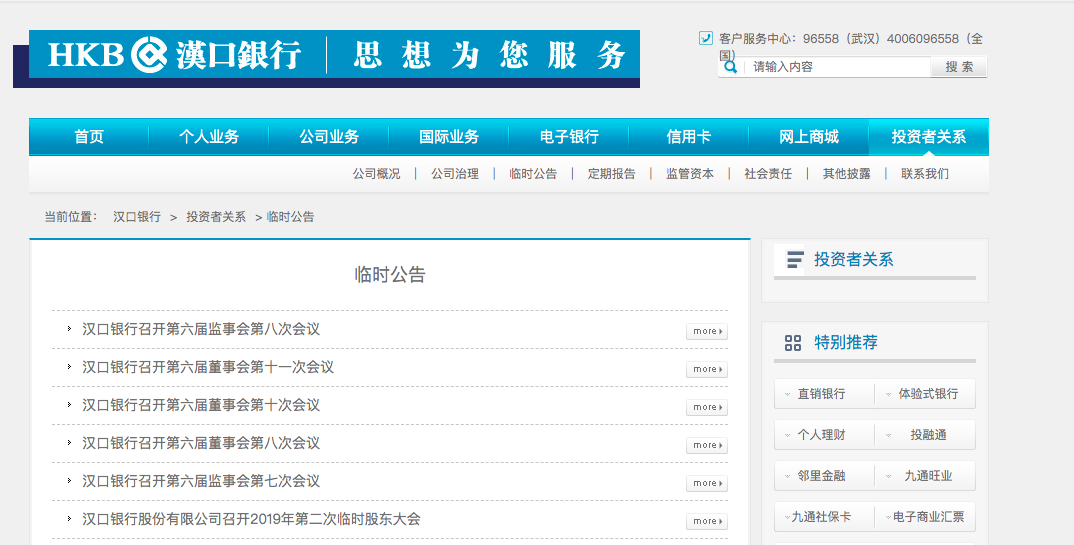1074x545 pixels.
Task: Go to 社会责任 submenu item
Action: [768, 174]
